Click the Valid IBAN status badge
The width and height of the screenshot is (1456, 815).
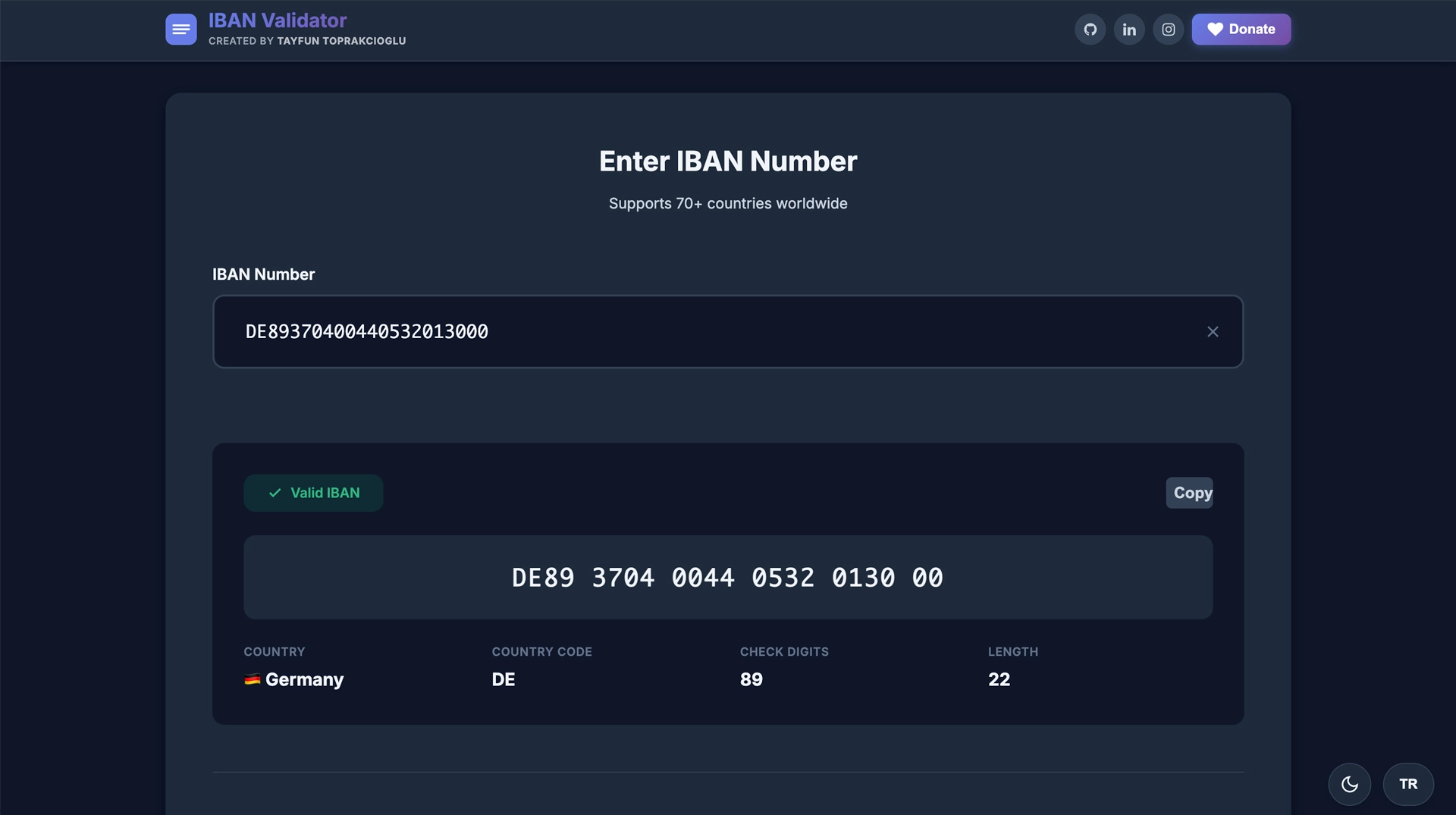click(x=312, y=493)
